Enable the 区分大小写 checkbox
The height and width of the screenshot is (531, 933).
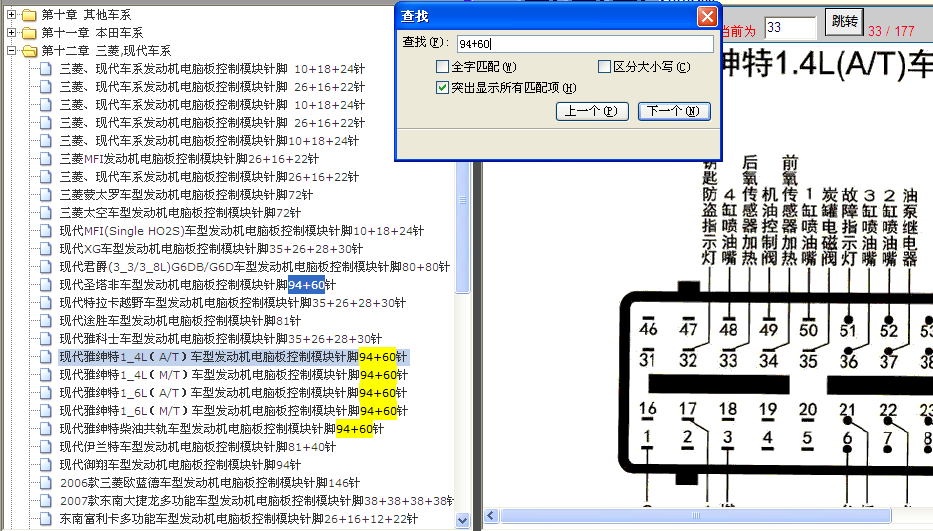pyautogui.click(x=604, y=67)
